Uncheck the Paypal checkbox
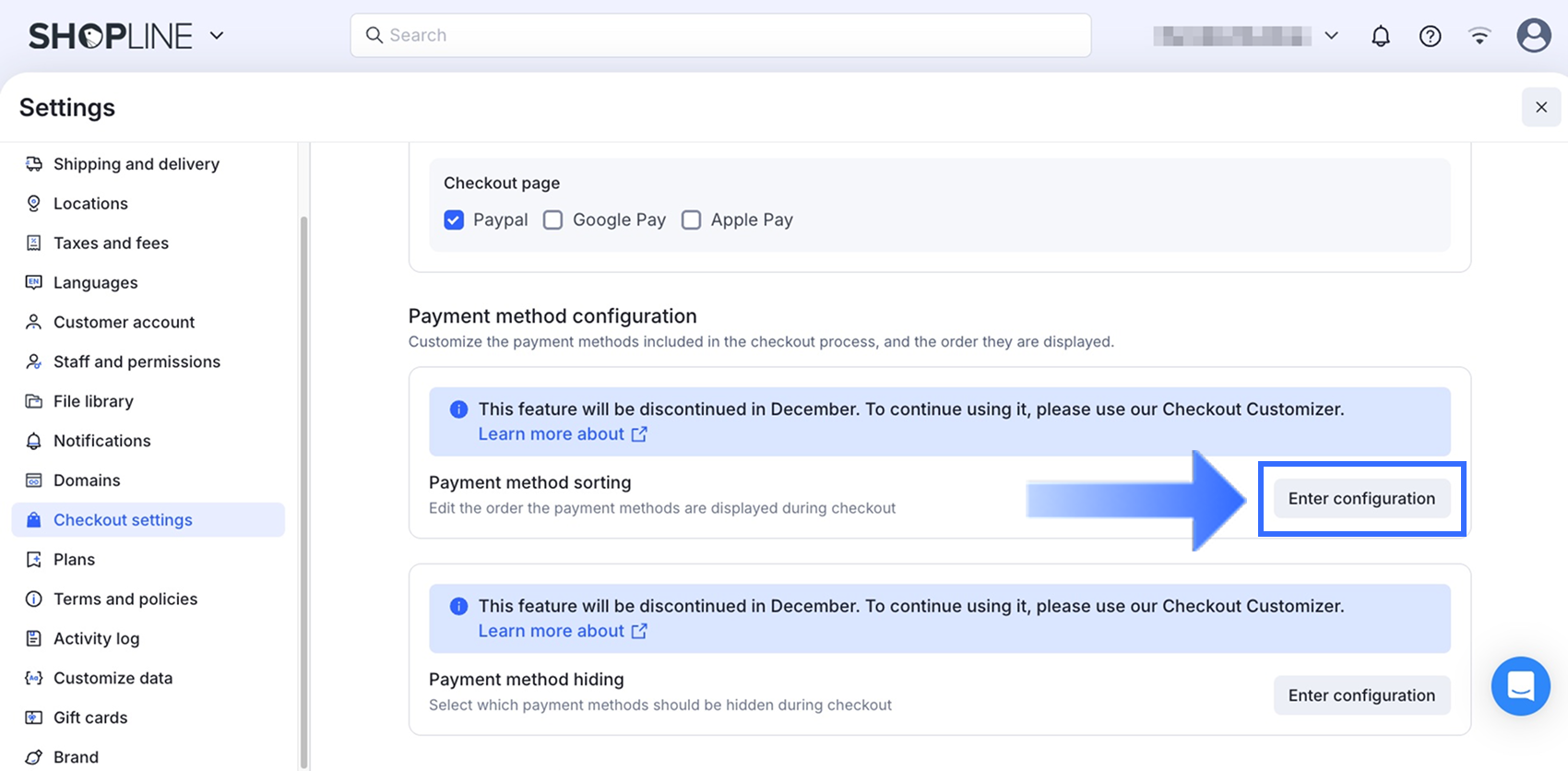1568x771 pixels. [454, 219]
